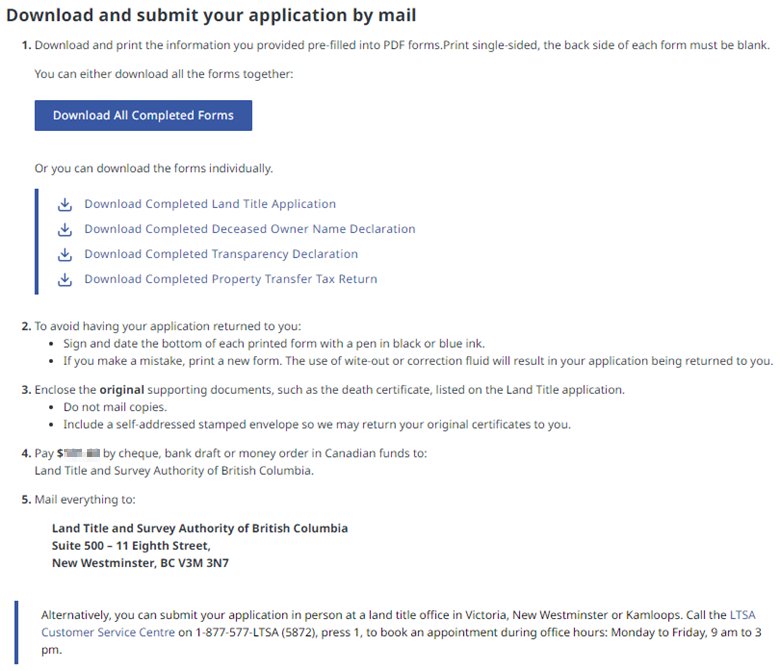This screenshot has height=671, width=780.
Task: Click the New Westminster, BC V3M 3N7 line
Action: [x=140, y=563]
